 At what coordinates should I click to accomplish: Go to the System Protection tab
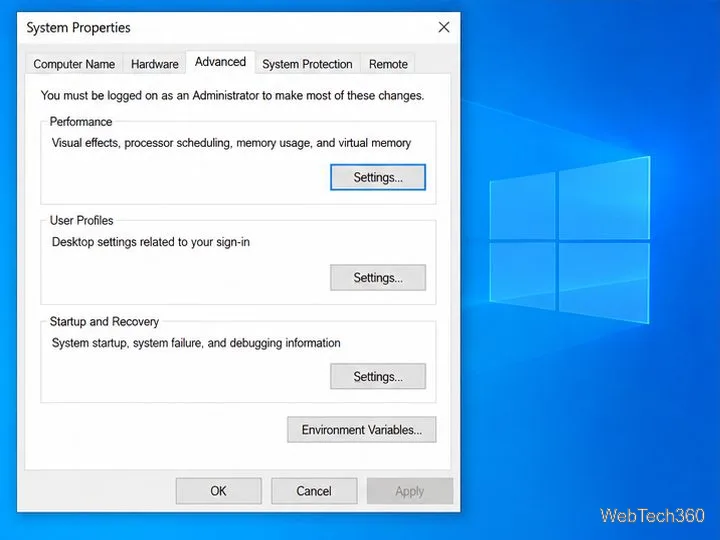tap(307, 64)
